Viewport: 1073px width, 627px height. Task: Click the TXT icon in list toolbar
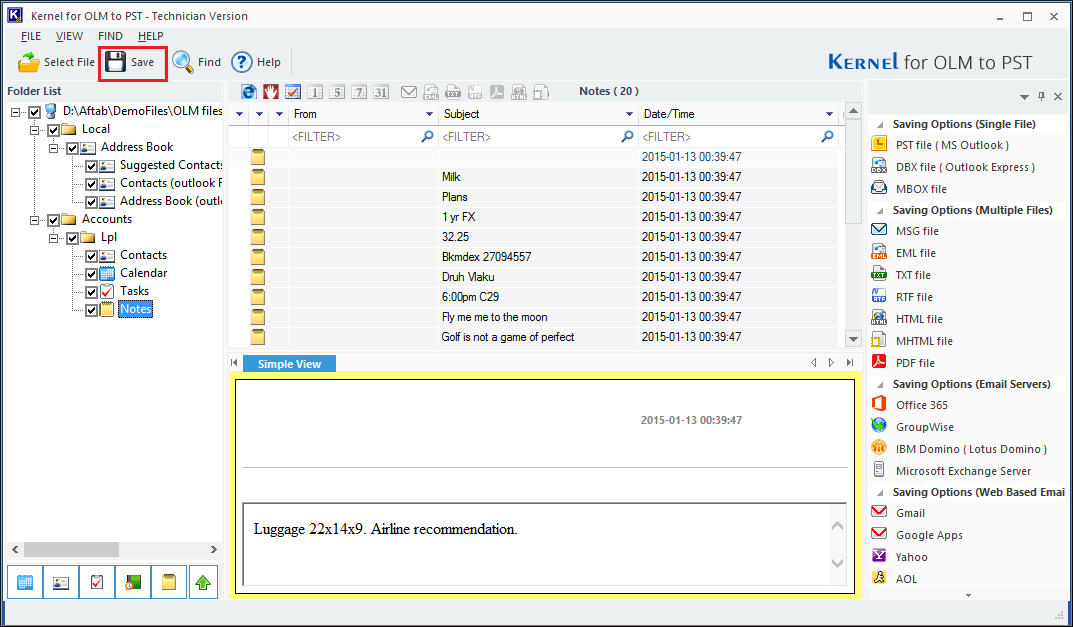pyautogui.click(x=453, y=92)
